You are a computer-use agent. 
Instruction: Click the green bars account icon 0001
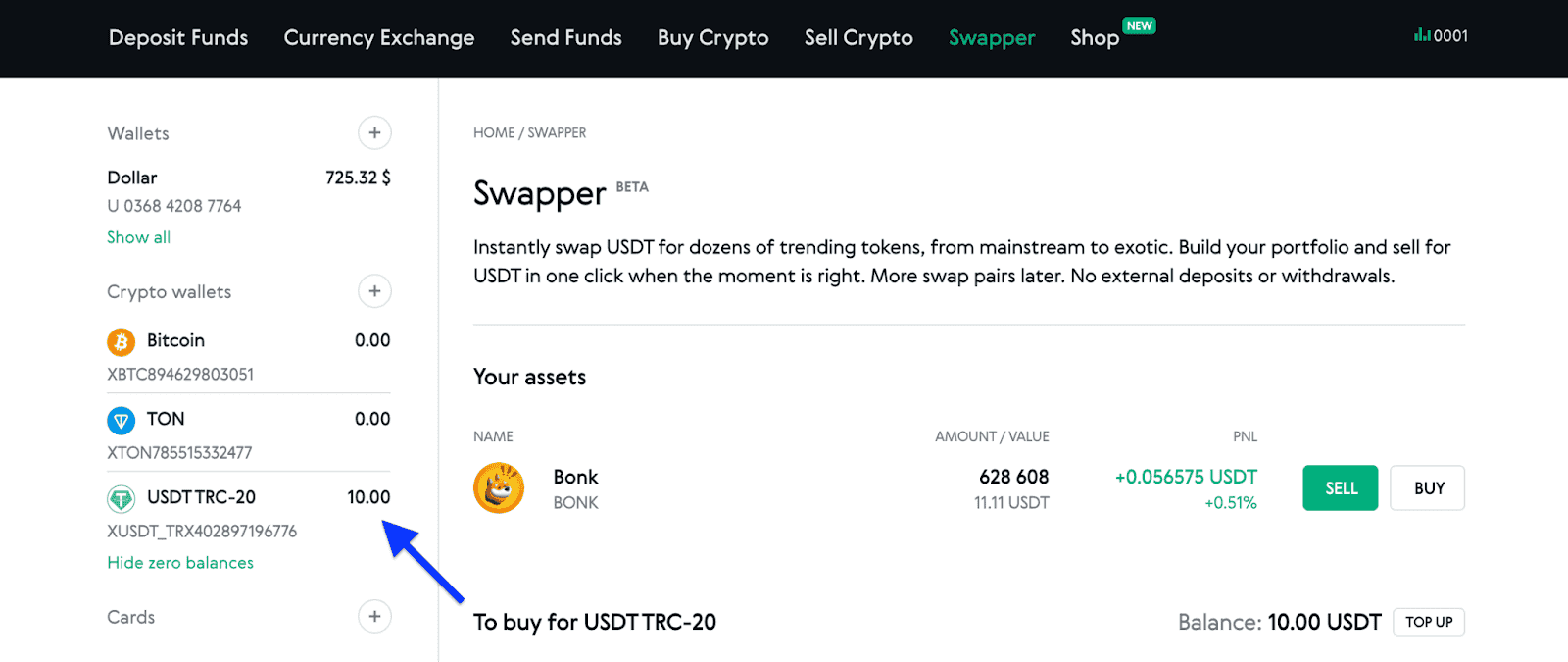(1440, 36)
